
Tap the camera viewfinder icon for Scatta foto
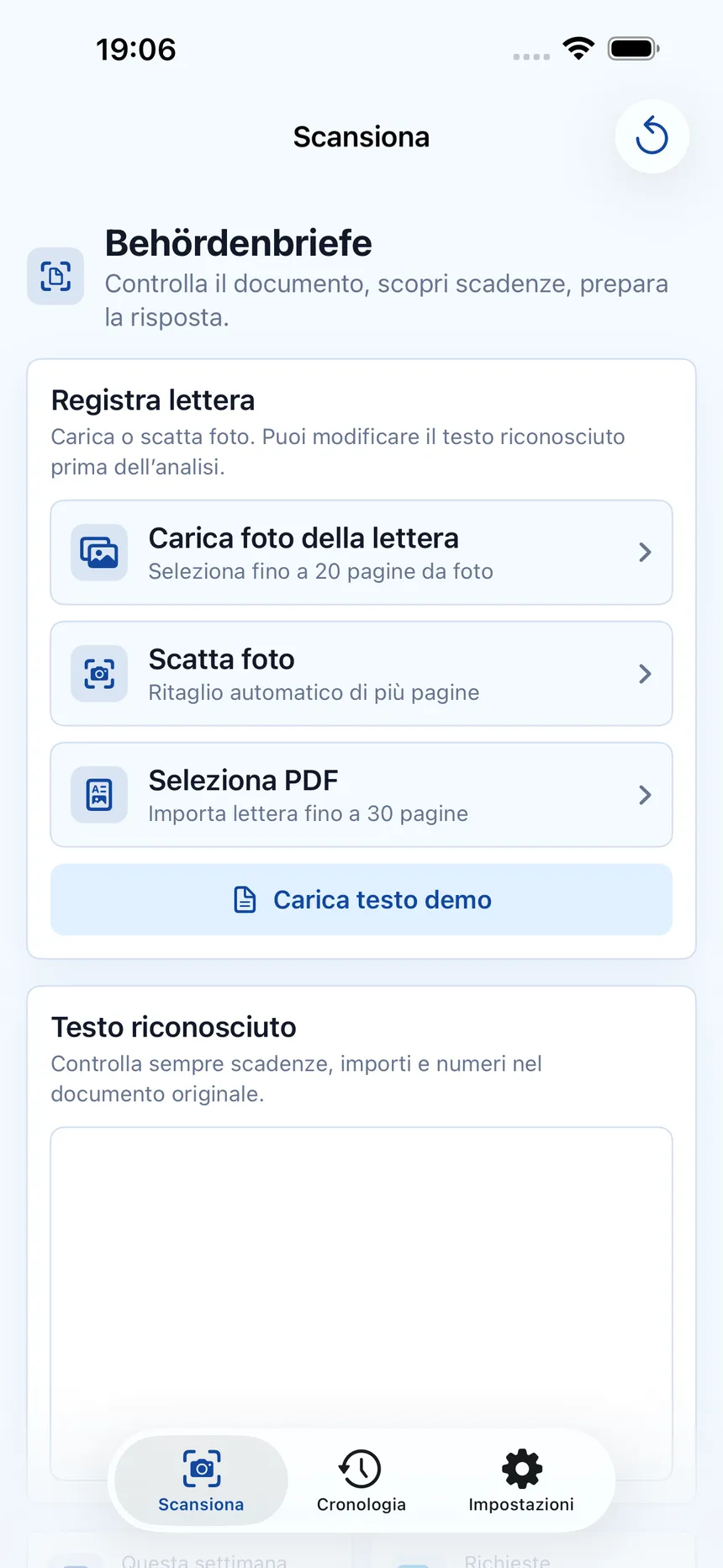click(99, 674)
